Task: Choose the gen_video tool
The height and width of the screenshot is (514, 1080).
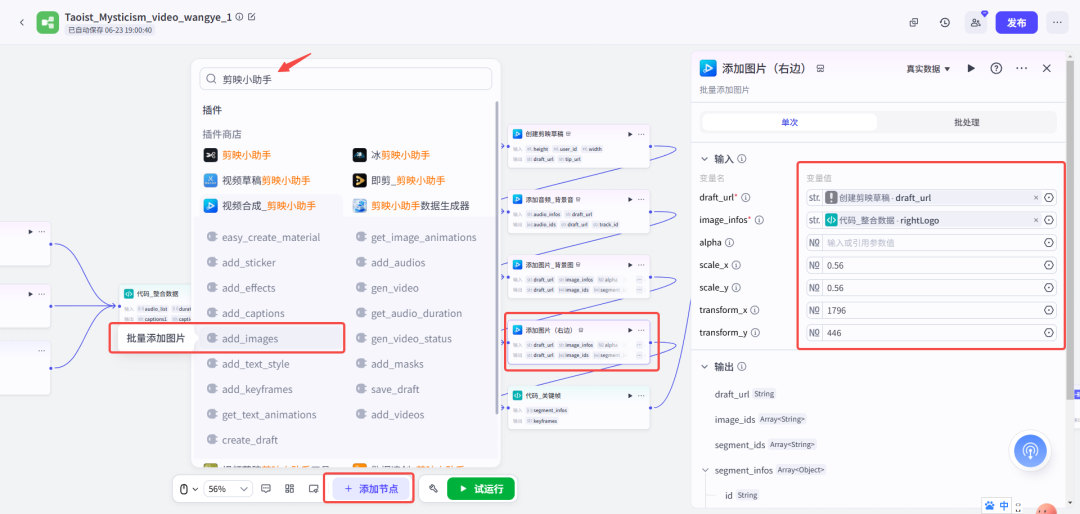Action: click(x=394, y=288)
